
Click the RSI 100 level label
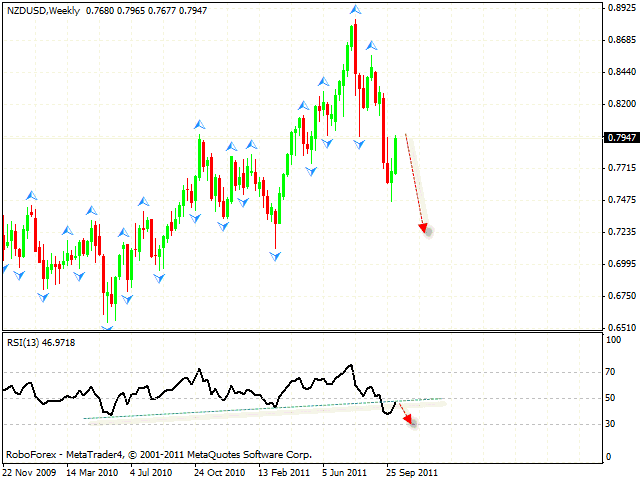coord(614,341)
